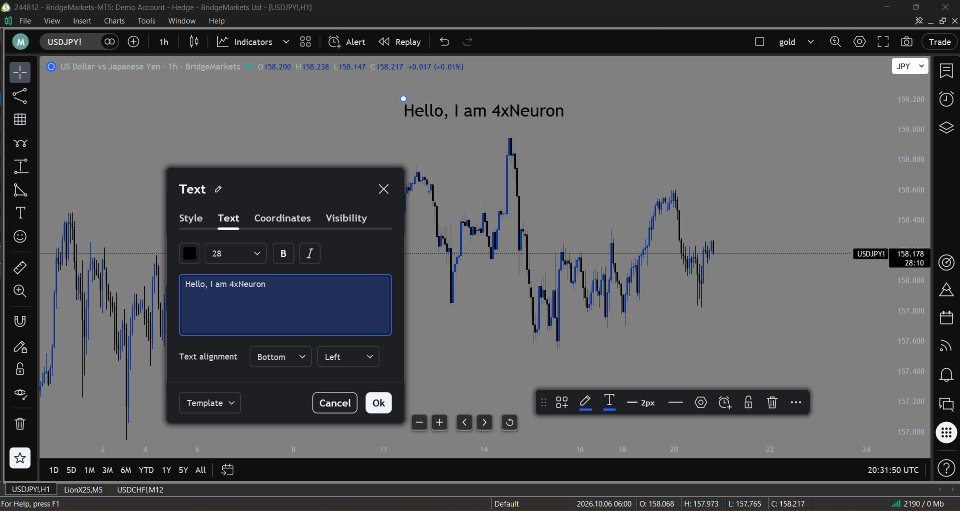Select the crosshair cursor tool

click(x=20, y=72)
